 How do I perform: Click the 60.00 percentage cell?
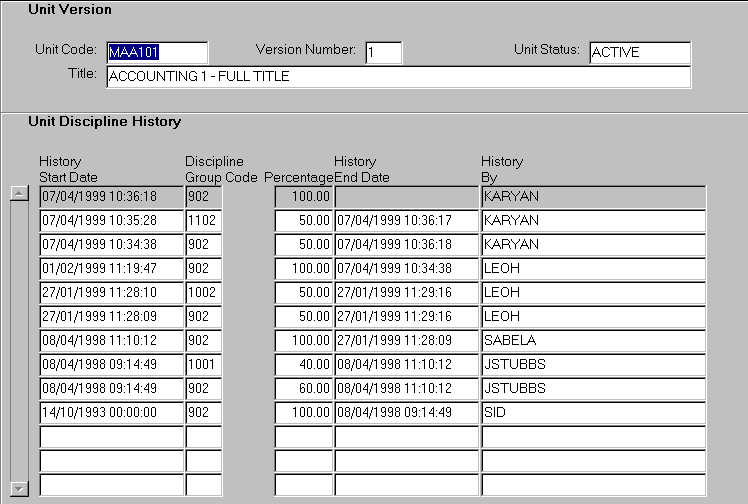click(x=303, y=389)
